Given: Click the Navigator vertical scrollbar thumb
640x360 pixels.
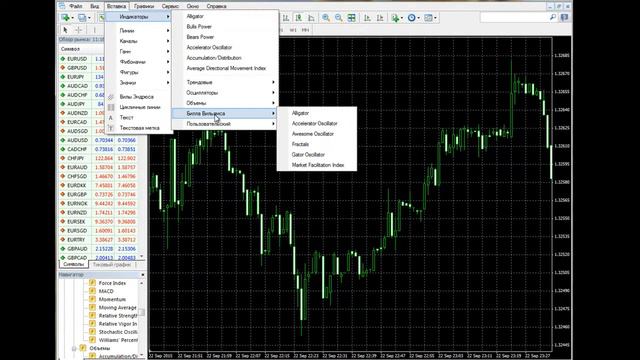Looking at the screenshot, I should (142, 312).
